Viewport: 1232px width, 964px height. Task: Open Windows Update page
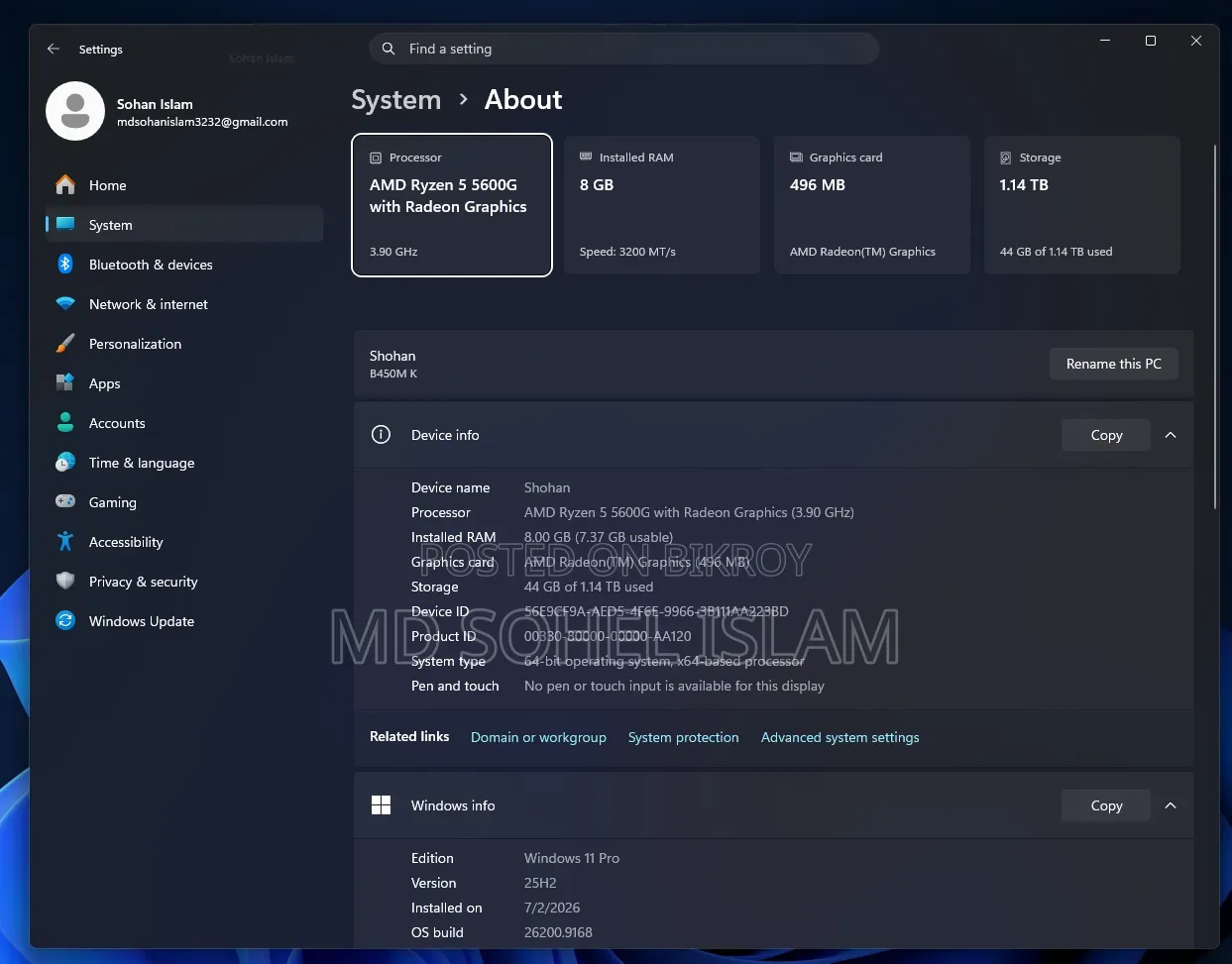click(x=184, y=621)
